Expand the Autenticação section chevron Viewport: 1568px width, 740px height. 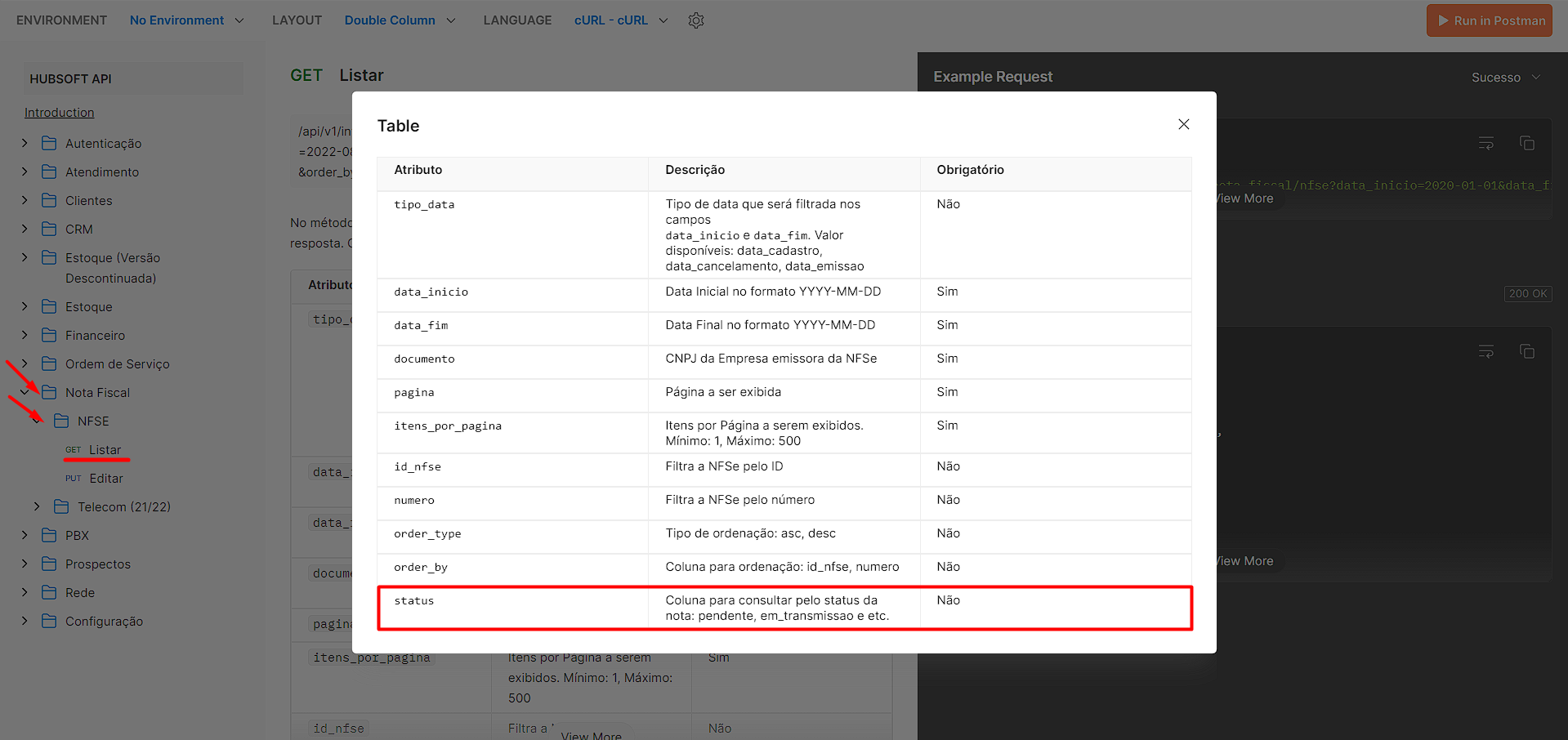click(25, 143)
